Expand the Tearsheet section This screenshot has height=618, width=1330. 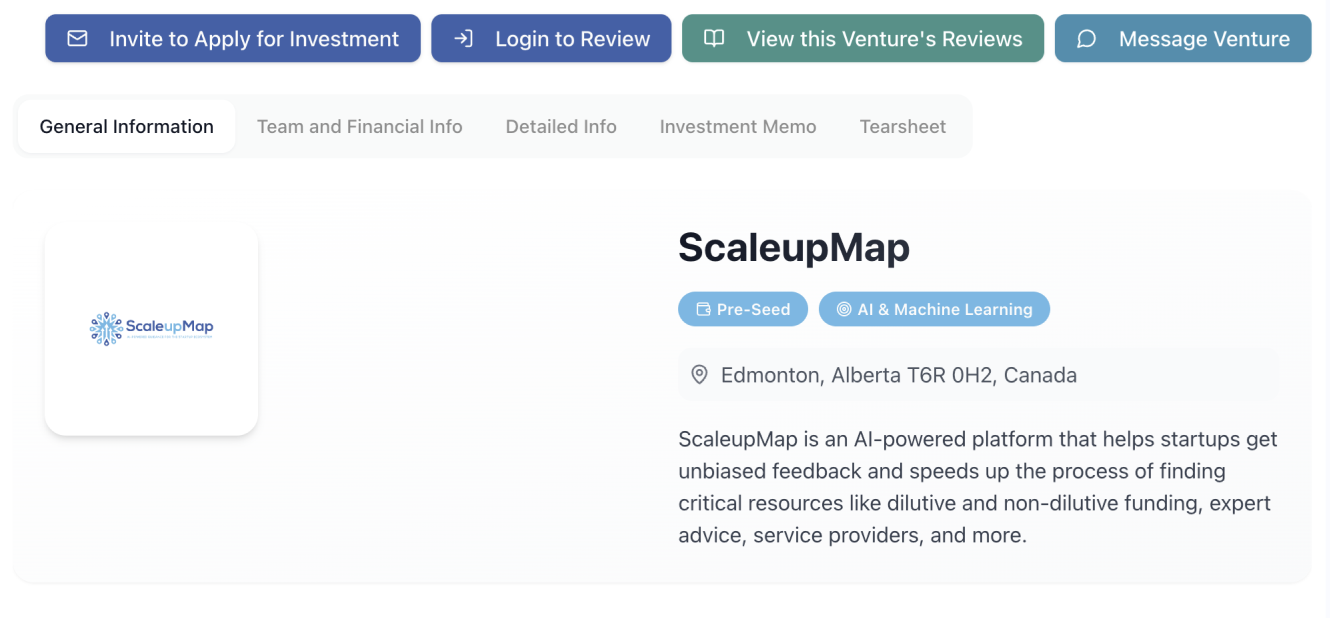coord(902,126)
